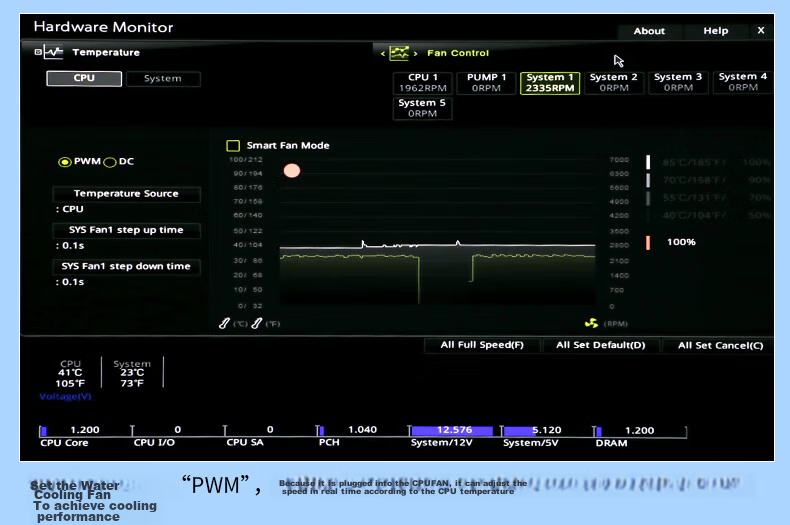The width and height of the screenshot is (790, 525).
Task: Click the DRAM voltage bar
Action: click(640, 431)
